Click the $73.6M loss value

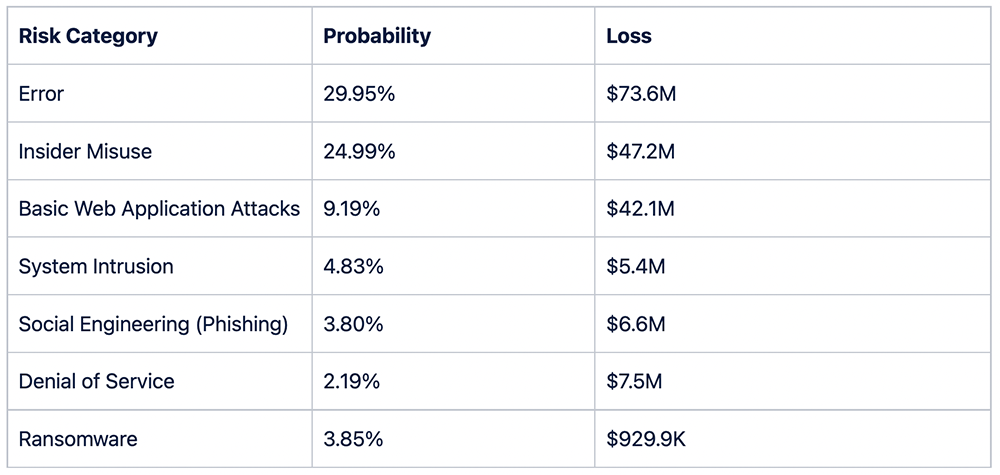tap(641, 94)
